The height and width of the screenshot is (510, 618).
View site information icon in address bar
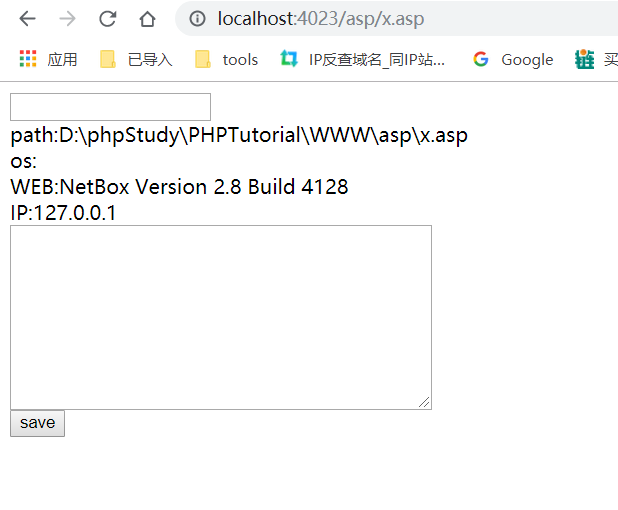(197, 19)
